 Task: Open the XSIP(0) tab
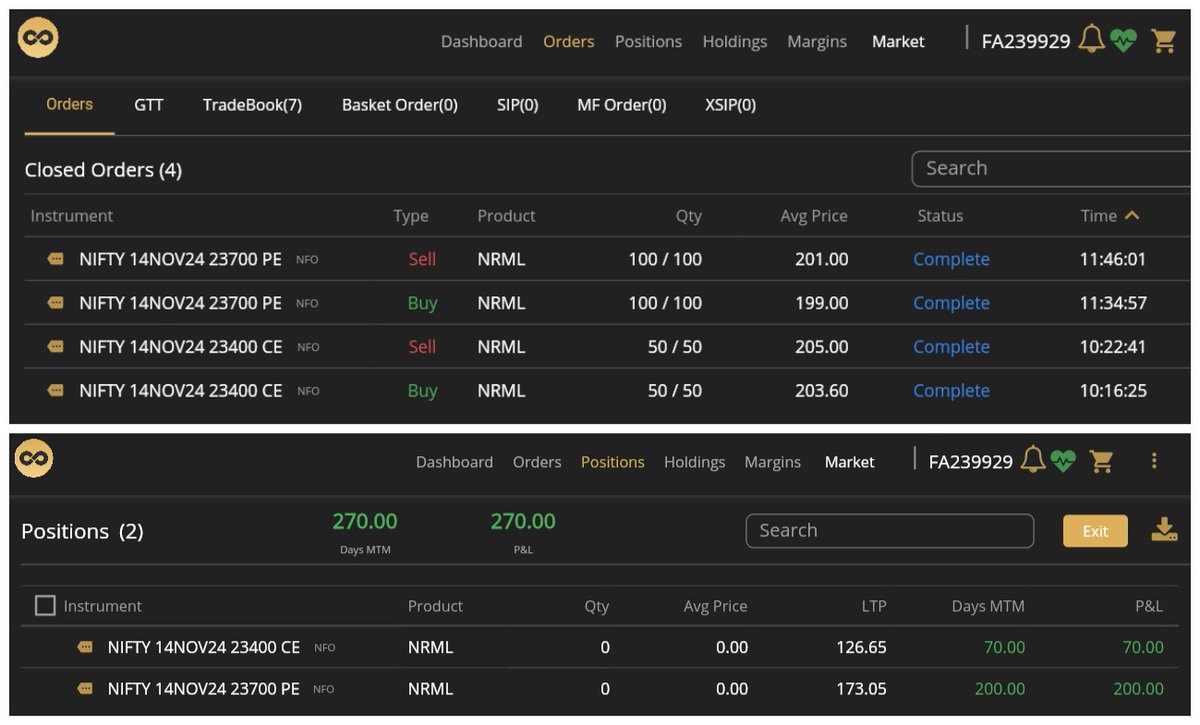(x=731, y=104)
